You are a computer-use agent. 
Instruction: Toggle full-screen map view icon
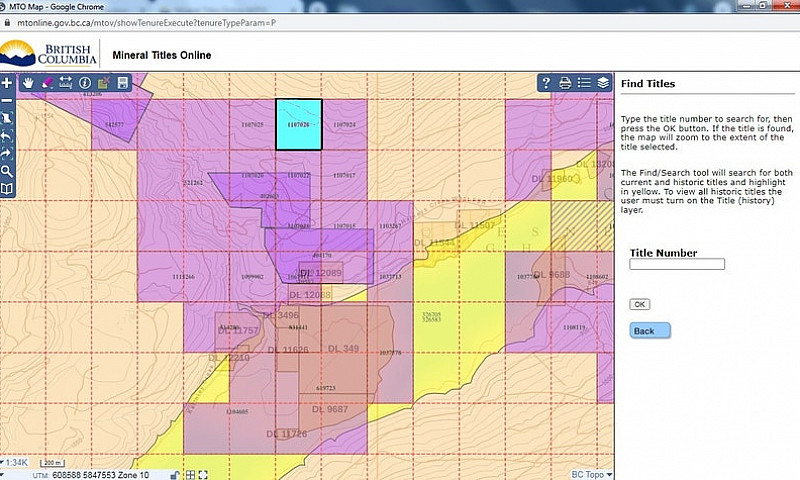(203, 475)
